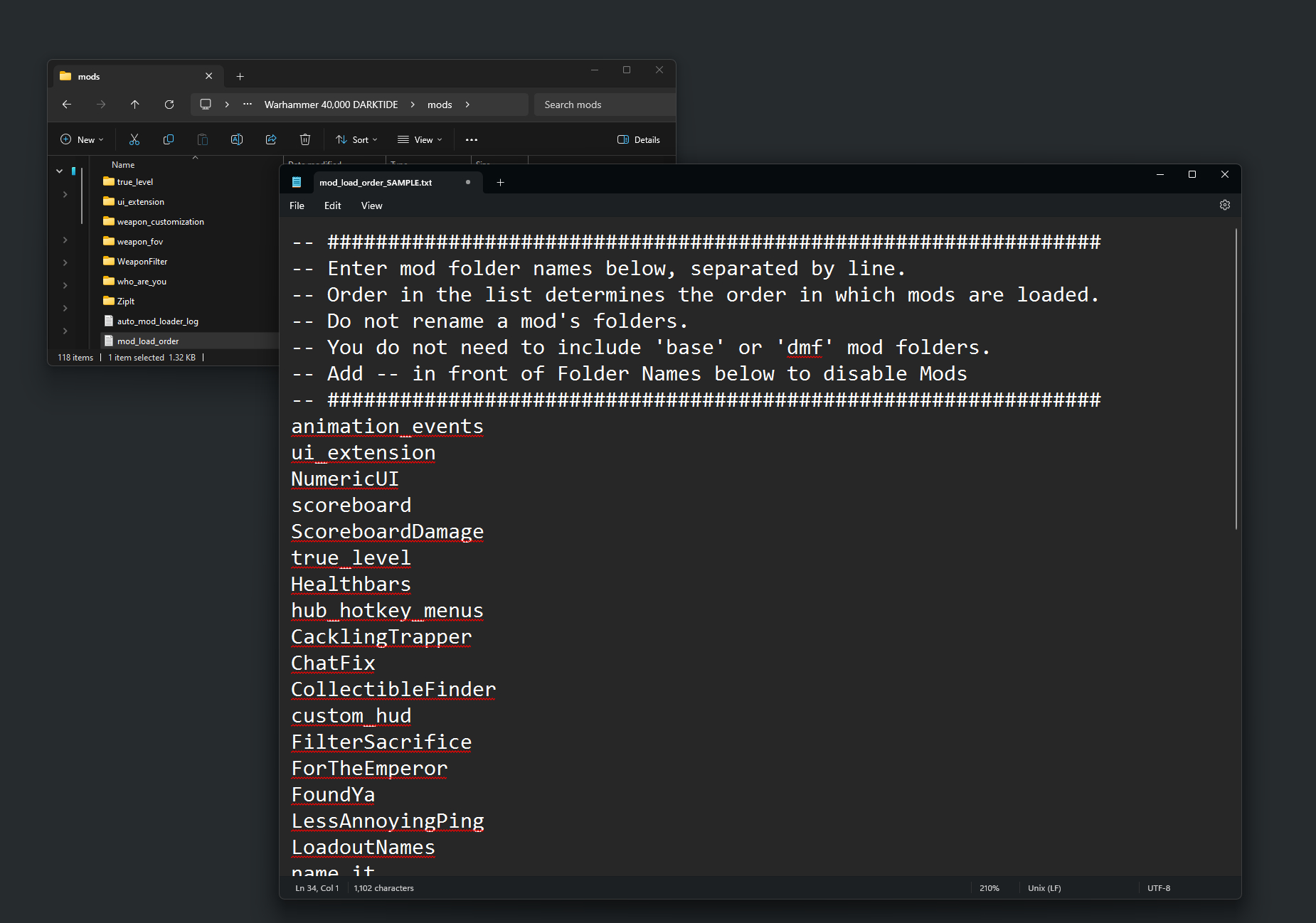This screenshot has width=1316, height=923.
Task: Expand the chevron next to the PC icon
Action: [x=227, y=105]
